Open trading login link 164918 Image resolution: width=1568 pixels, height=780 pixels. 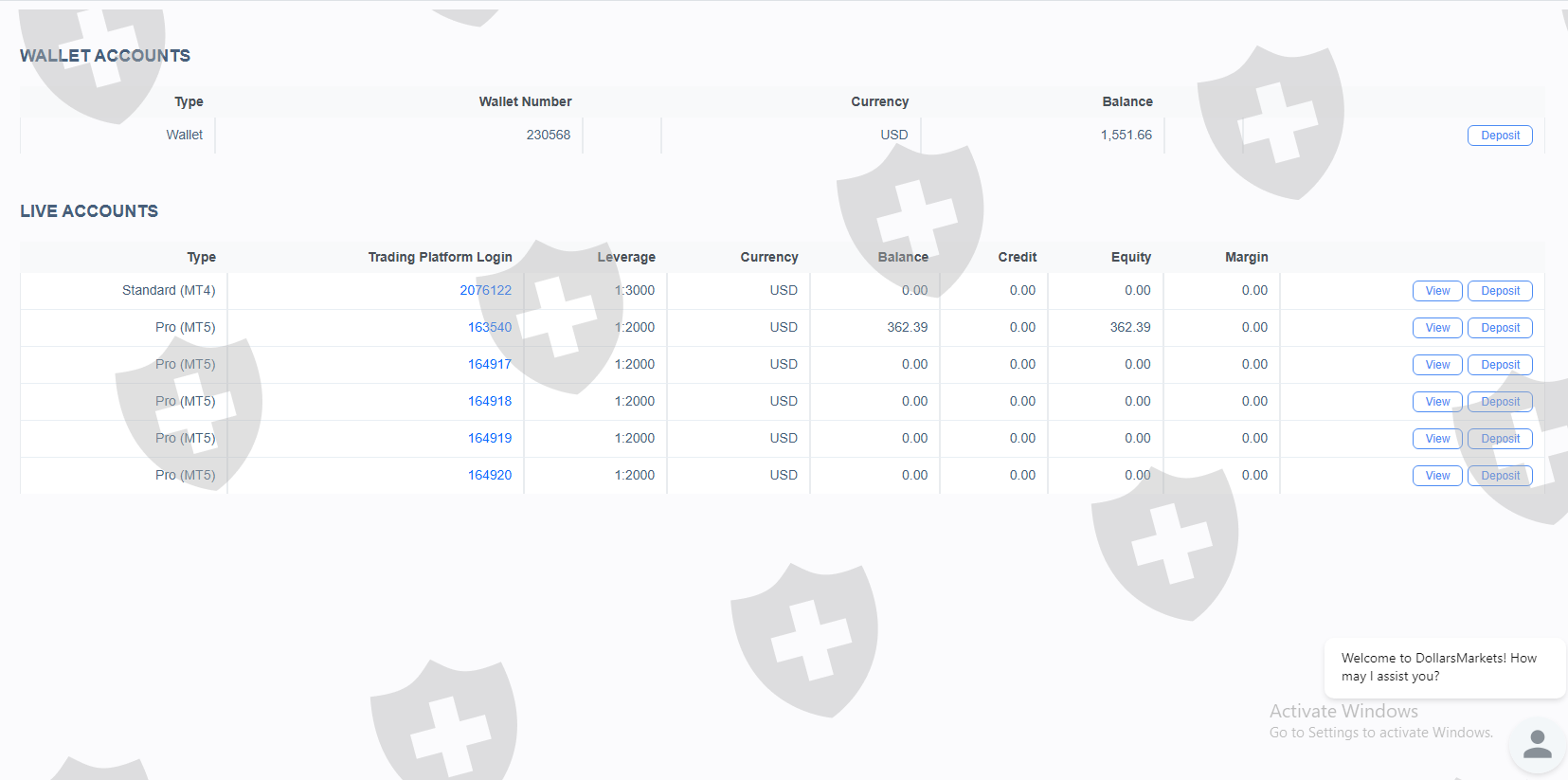489,401
